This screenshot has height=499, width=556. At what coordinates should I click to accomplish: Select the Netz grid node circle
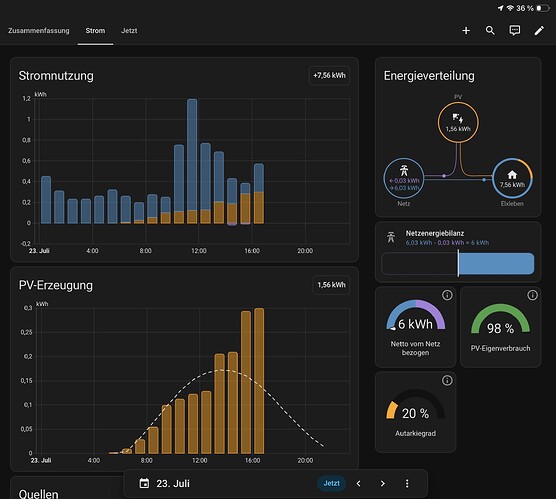[x=404, y=178]
